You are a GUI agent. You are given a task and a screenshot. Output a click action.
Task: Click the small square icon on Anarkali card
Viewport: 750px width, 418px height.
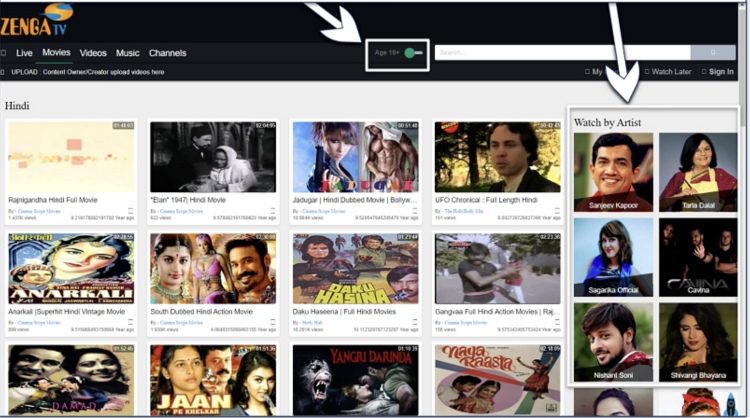[131, 322]
